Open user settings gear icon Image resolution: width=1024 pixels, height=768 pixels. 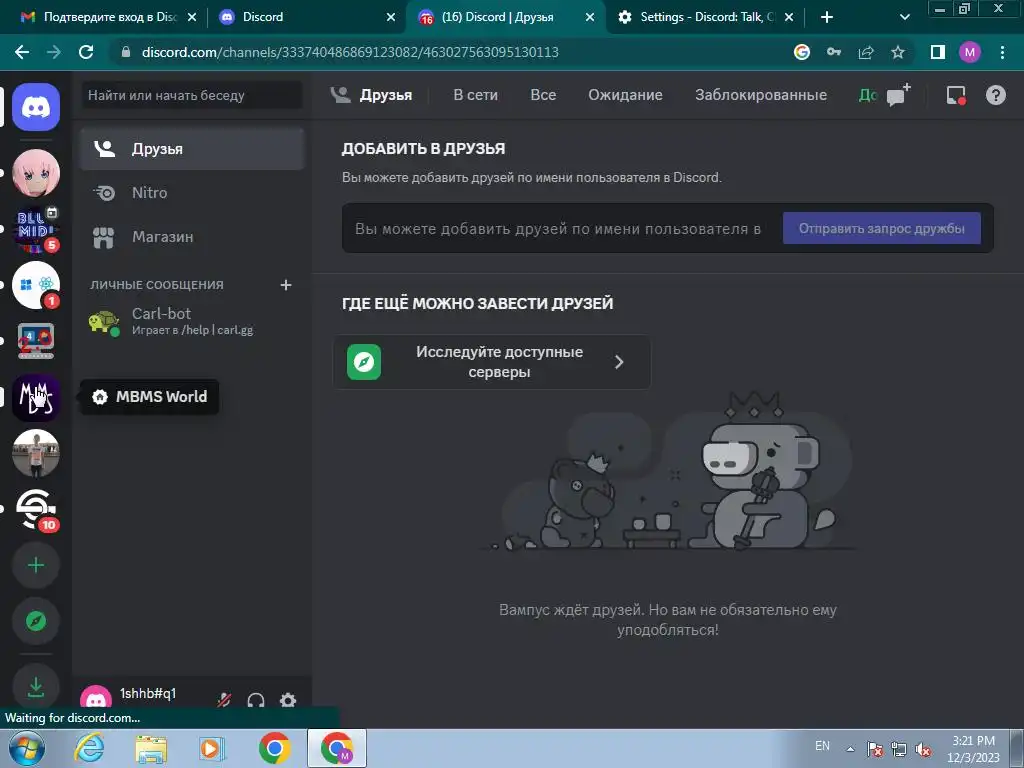coord(288,701)
